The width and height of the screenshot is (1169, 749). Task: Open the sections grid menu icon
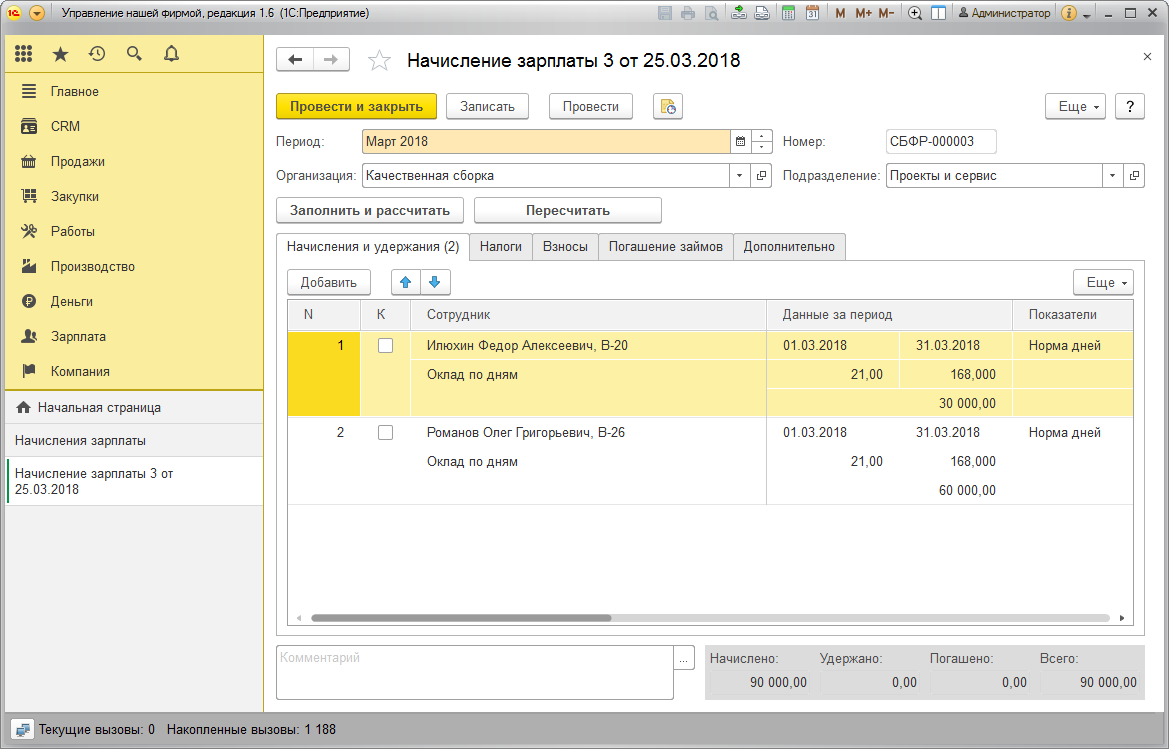click(24, 54)
